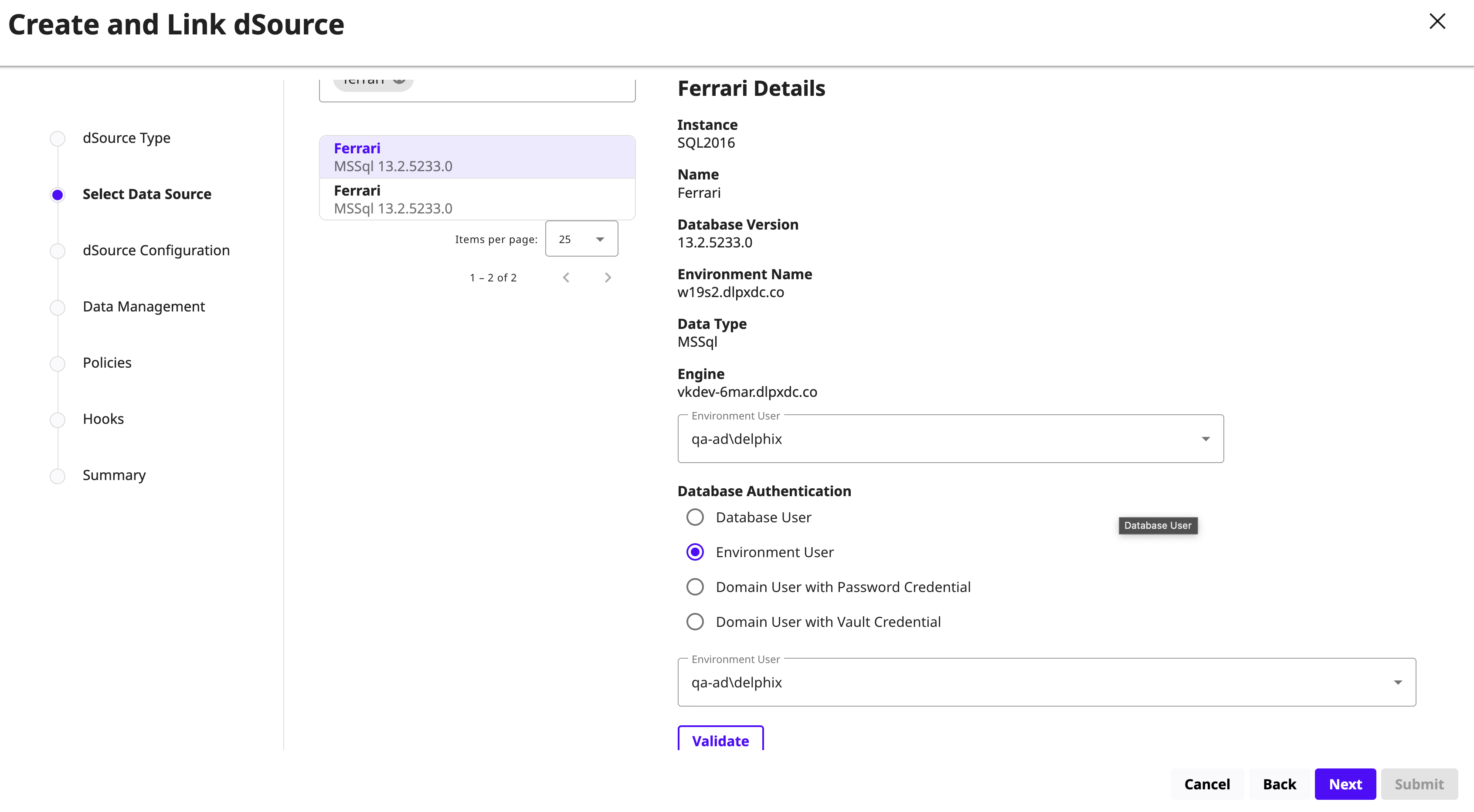Click the greyed-out Submit button

[x=1419, y=784]
